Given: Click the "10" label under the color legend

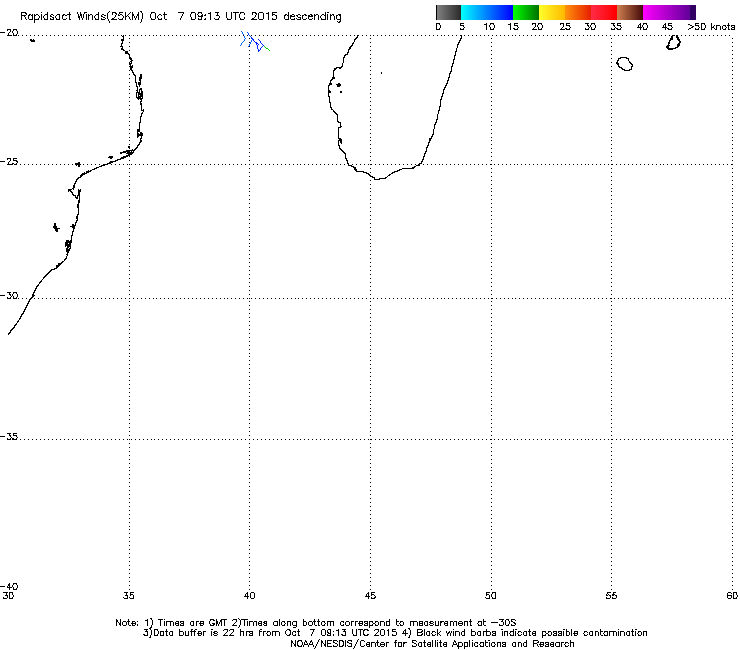Looking at the screenshot, I should tap(489, 27).
